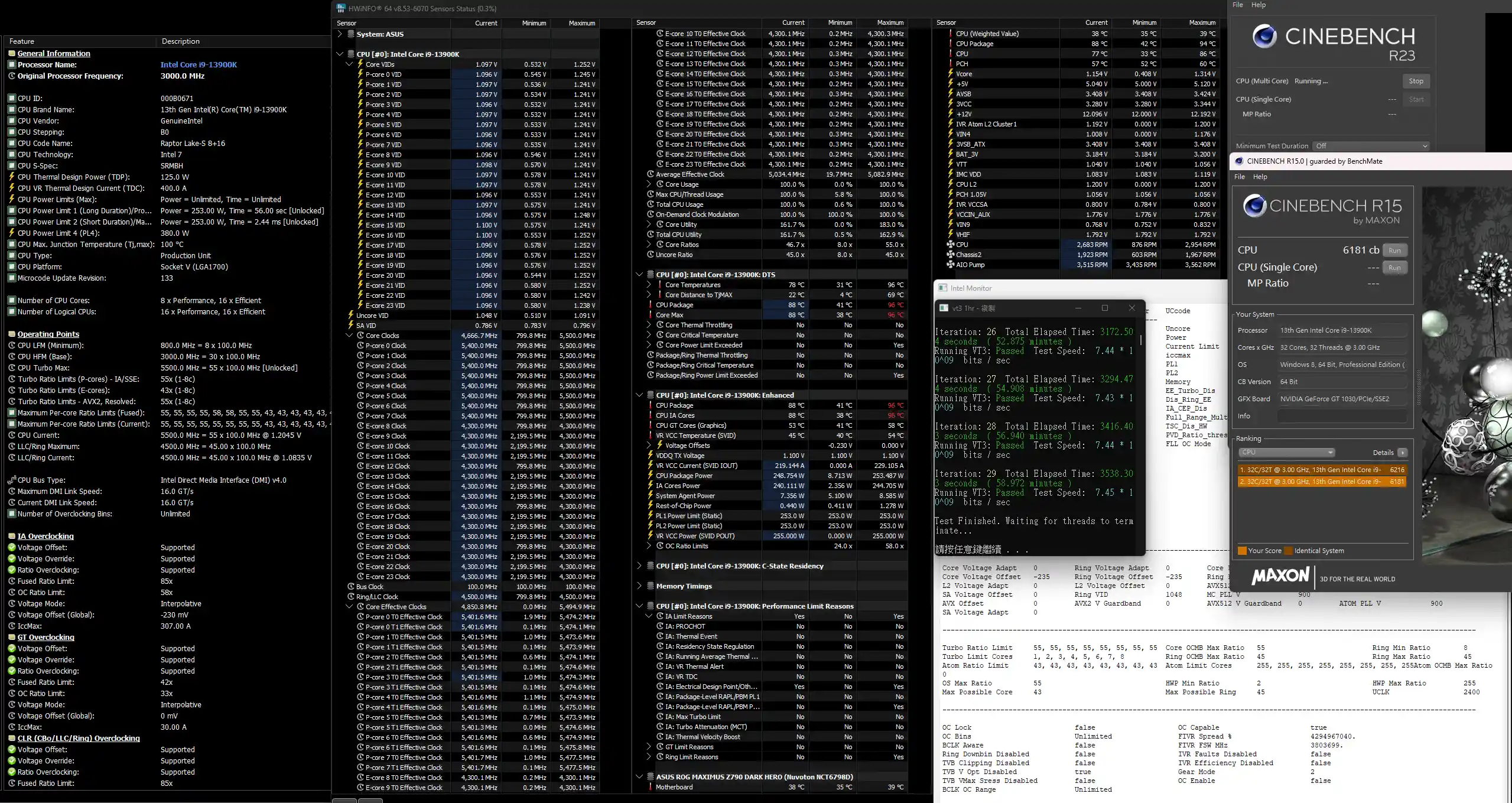This screenshot has height=803, width=1512.
Task: Click the lightning icon beside P-core 0 VID
Action: click(360, 74)
